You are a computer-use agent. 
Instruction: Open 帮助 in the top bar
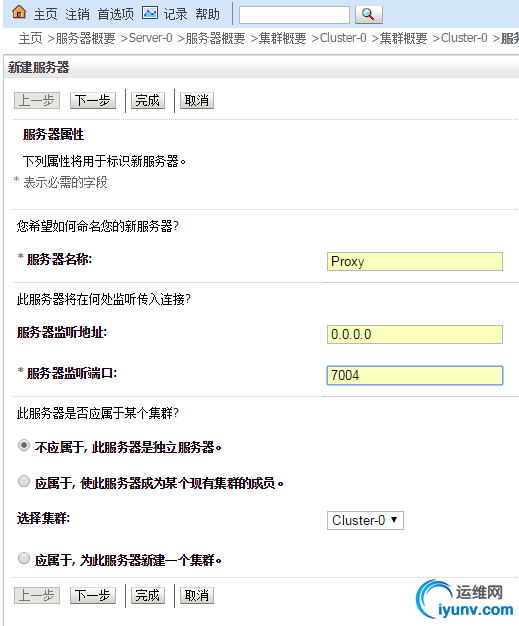click(x=208, y=14)
